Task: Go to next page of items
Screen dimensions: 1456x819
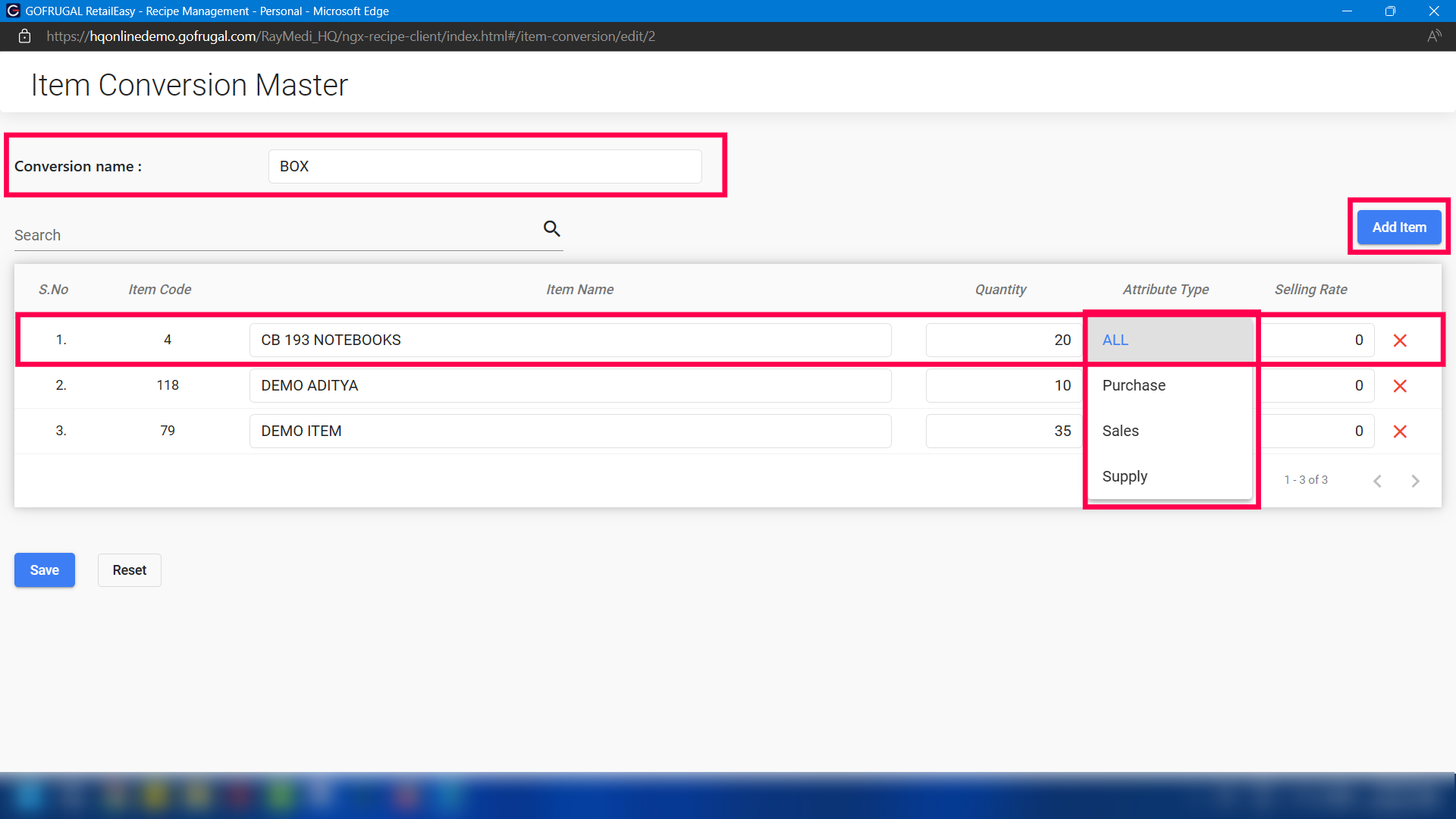Action: (x=1415, y=481)
